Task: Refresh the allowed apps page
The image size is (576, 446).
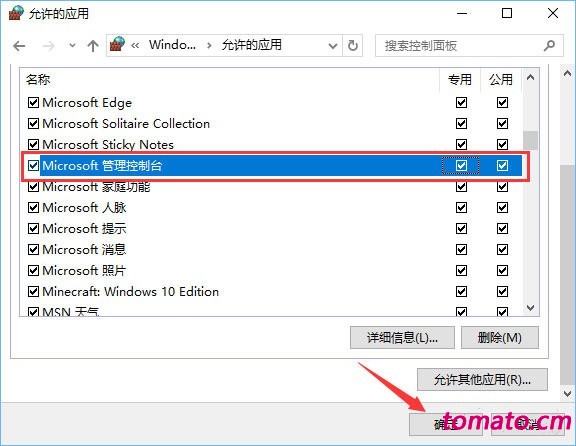Action: (x=353, y=46)
